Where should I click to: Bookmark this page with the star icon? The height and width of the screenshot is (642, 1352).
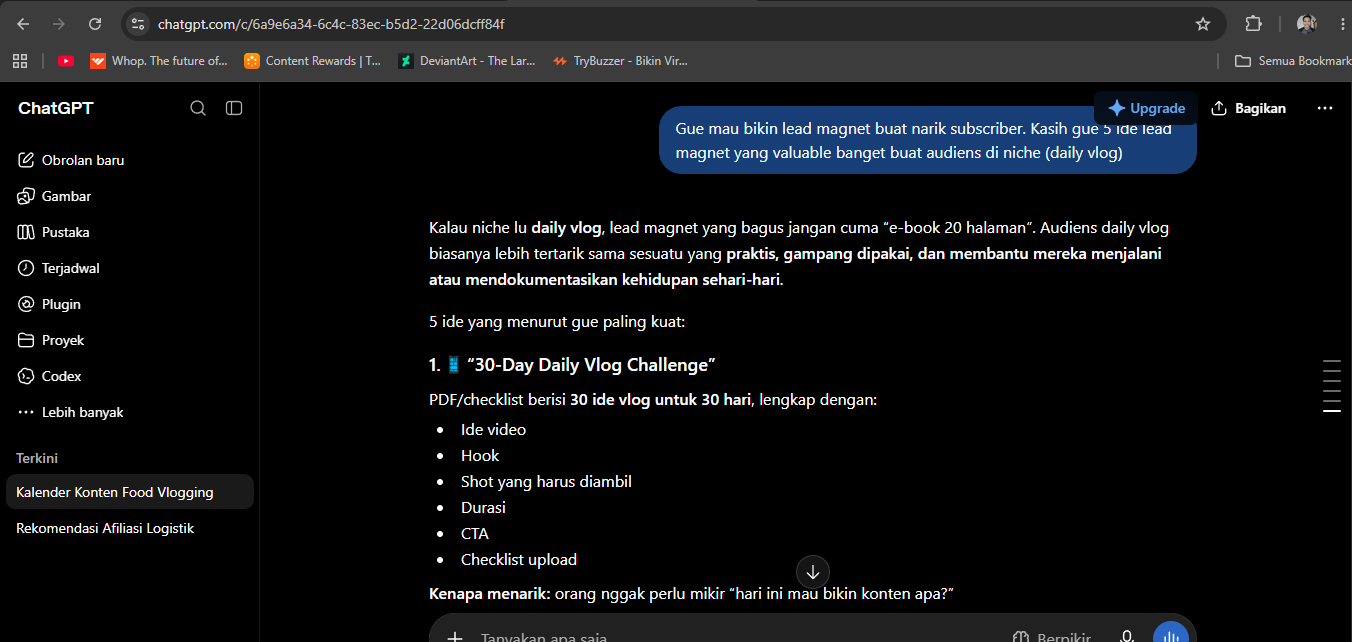tap(1203, 24)
